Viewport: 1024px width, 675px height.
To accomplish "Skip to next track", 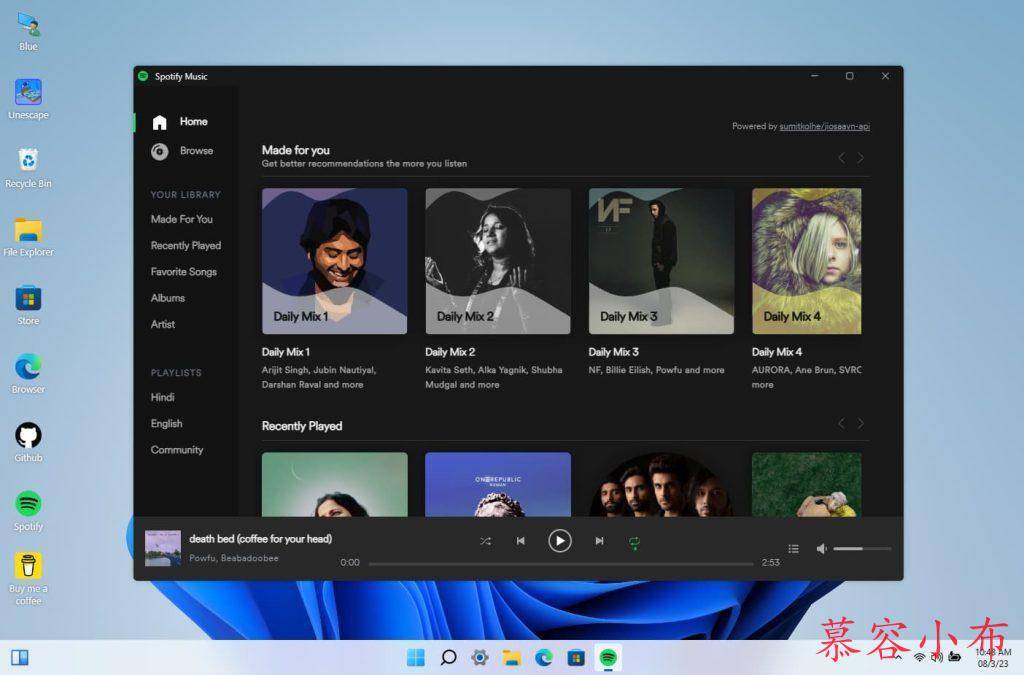I will click(x=600, y=541).
